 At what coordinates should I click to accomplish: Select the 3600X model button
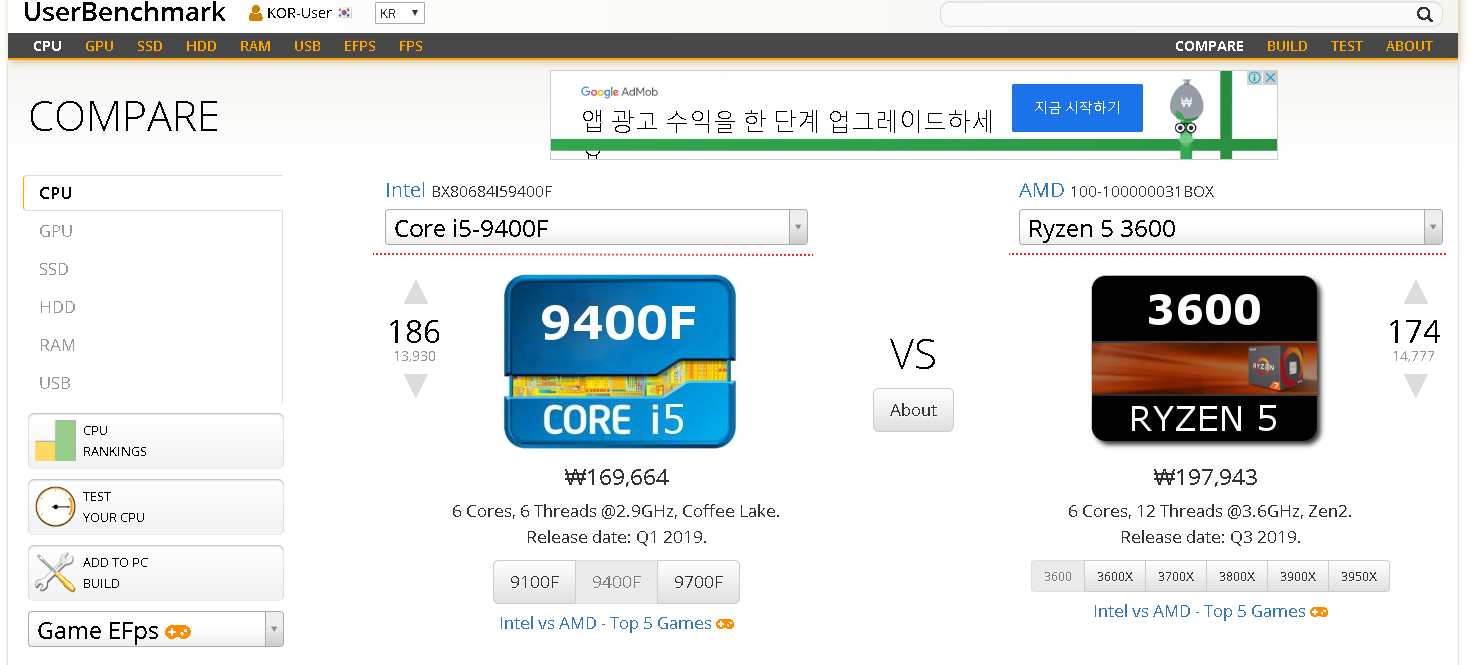pos(1115,576)
